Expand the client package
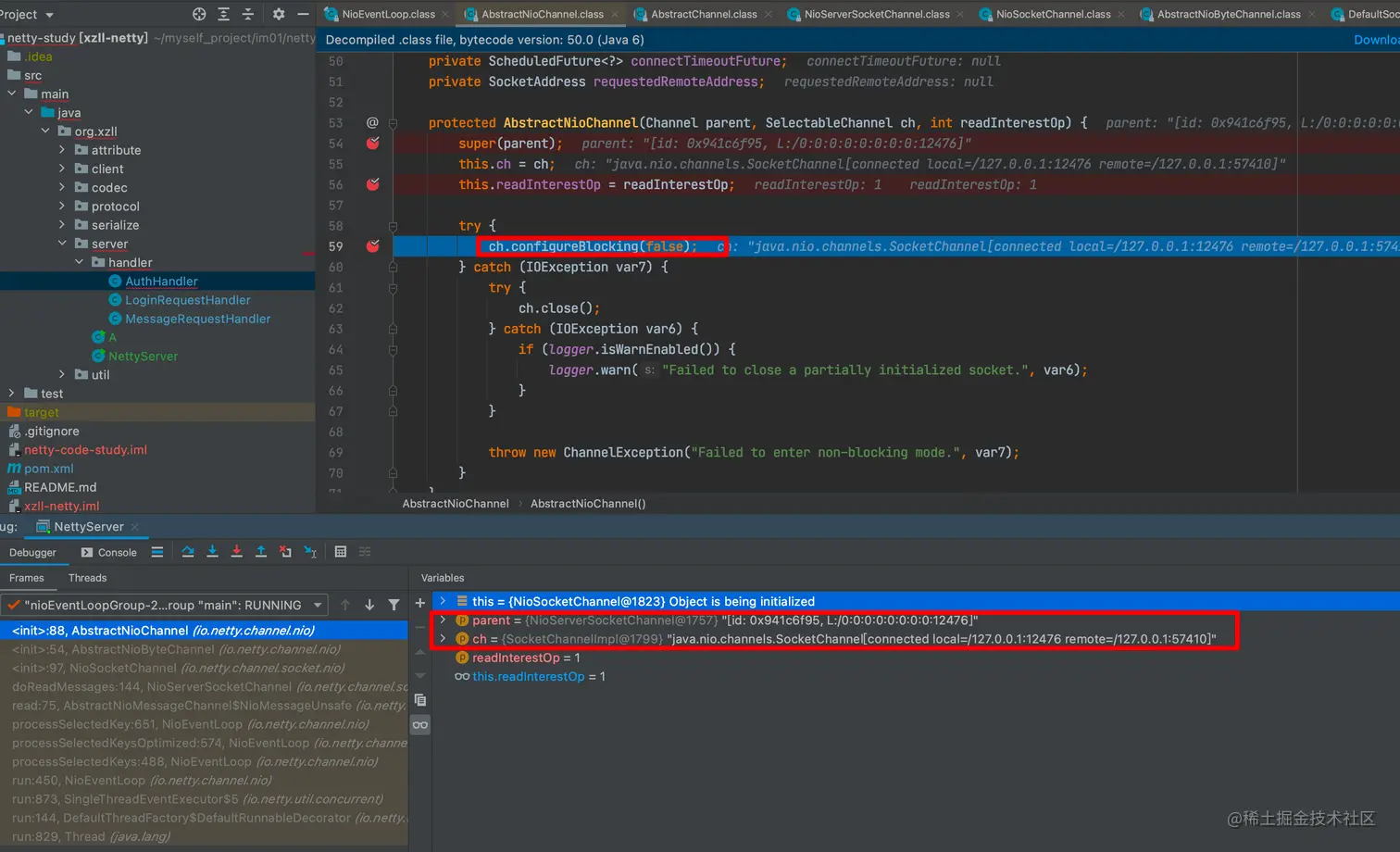The image size is (1400, 852). coord(62,169)
